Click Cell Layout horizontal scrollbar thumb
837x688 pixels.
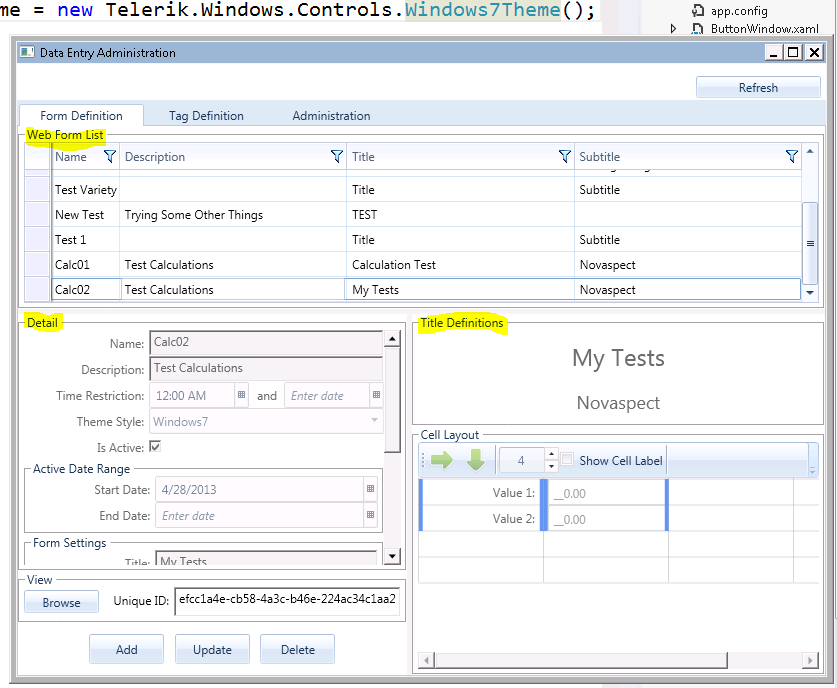point(581,660)
